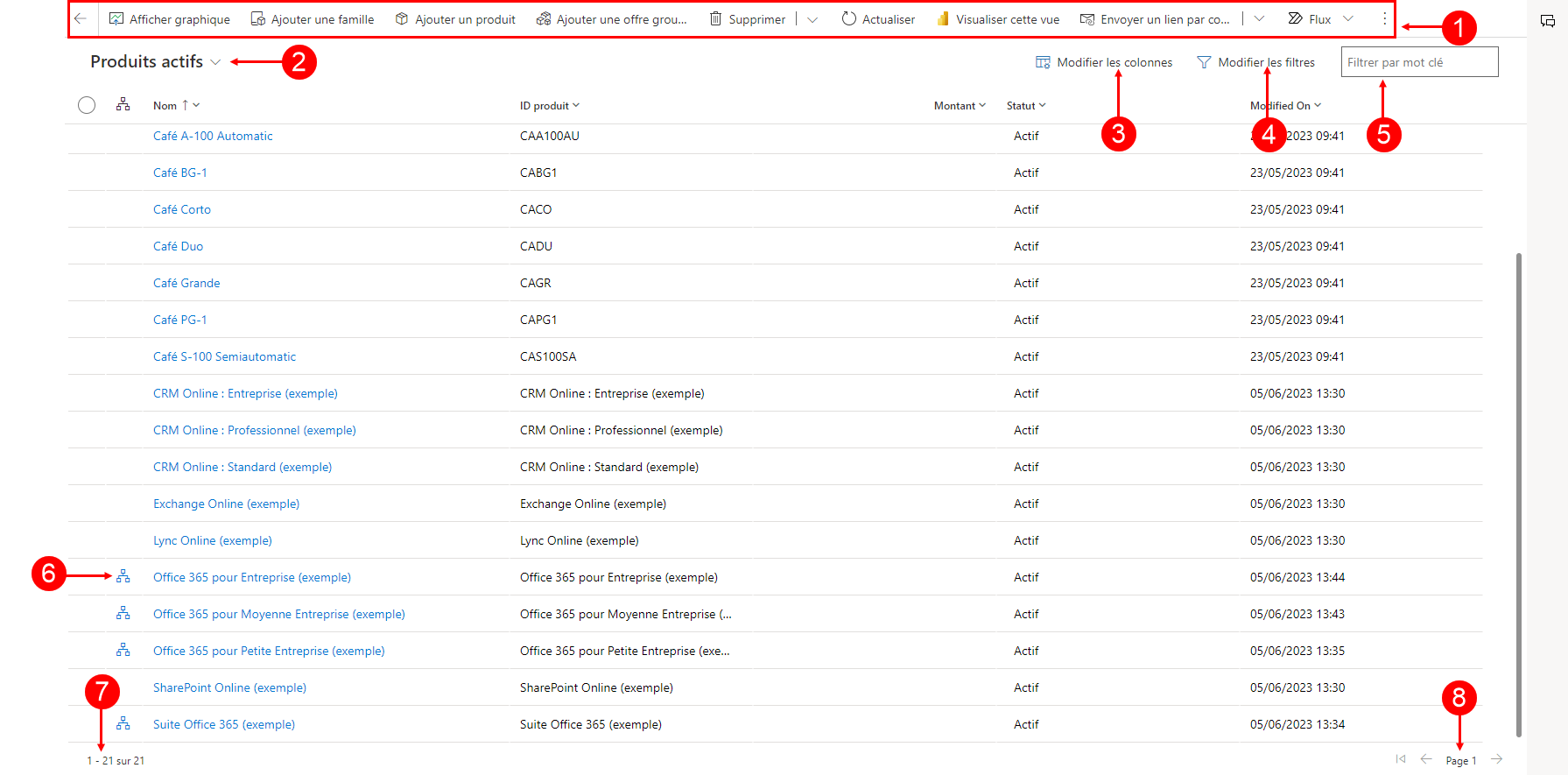Click Actif status for Café Corto row

click(x=1026, y=209)
